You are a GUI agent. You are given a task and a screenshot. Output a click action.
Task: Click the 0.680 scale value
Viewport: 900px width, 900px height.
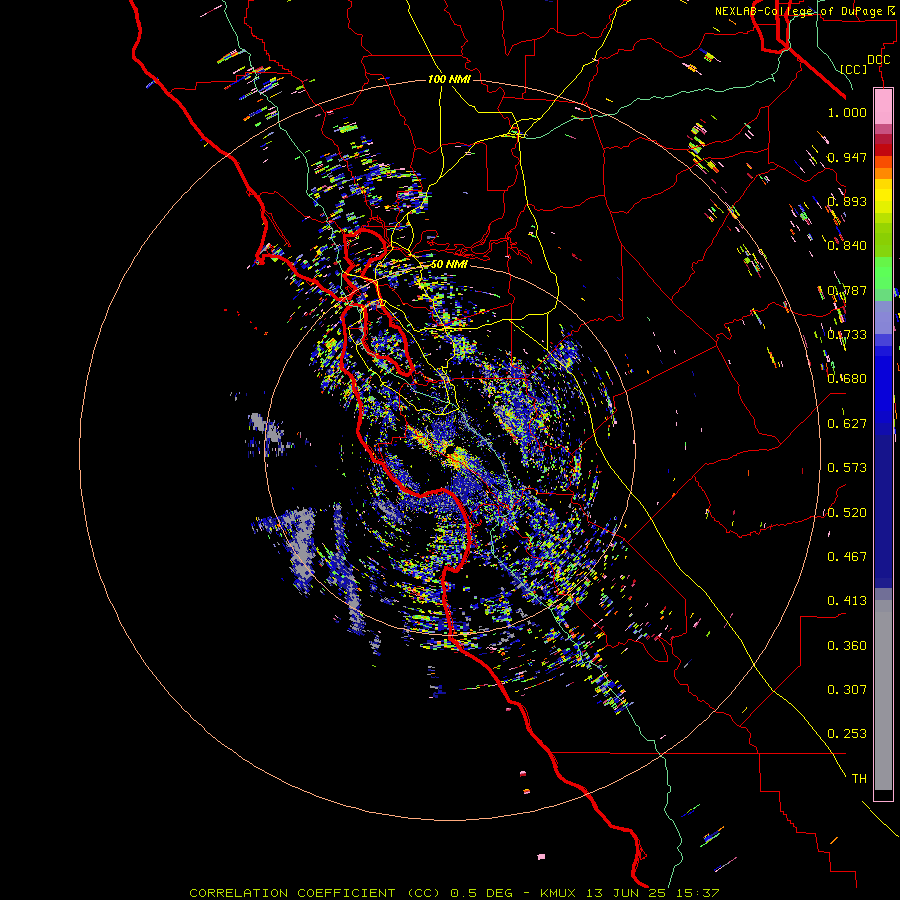pyautogui.click(x=847, y=379)
